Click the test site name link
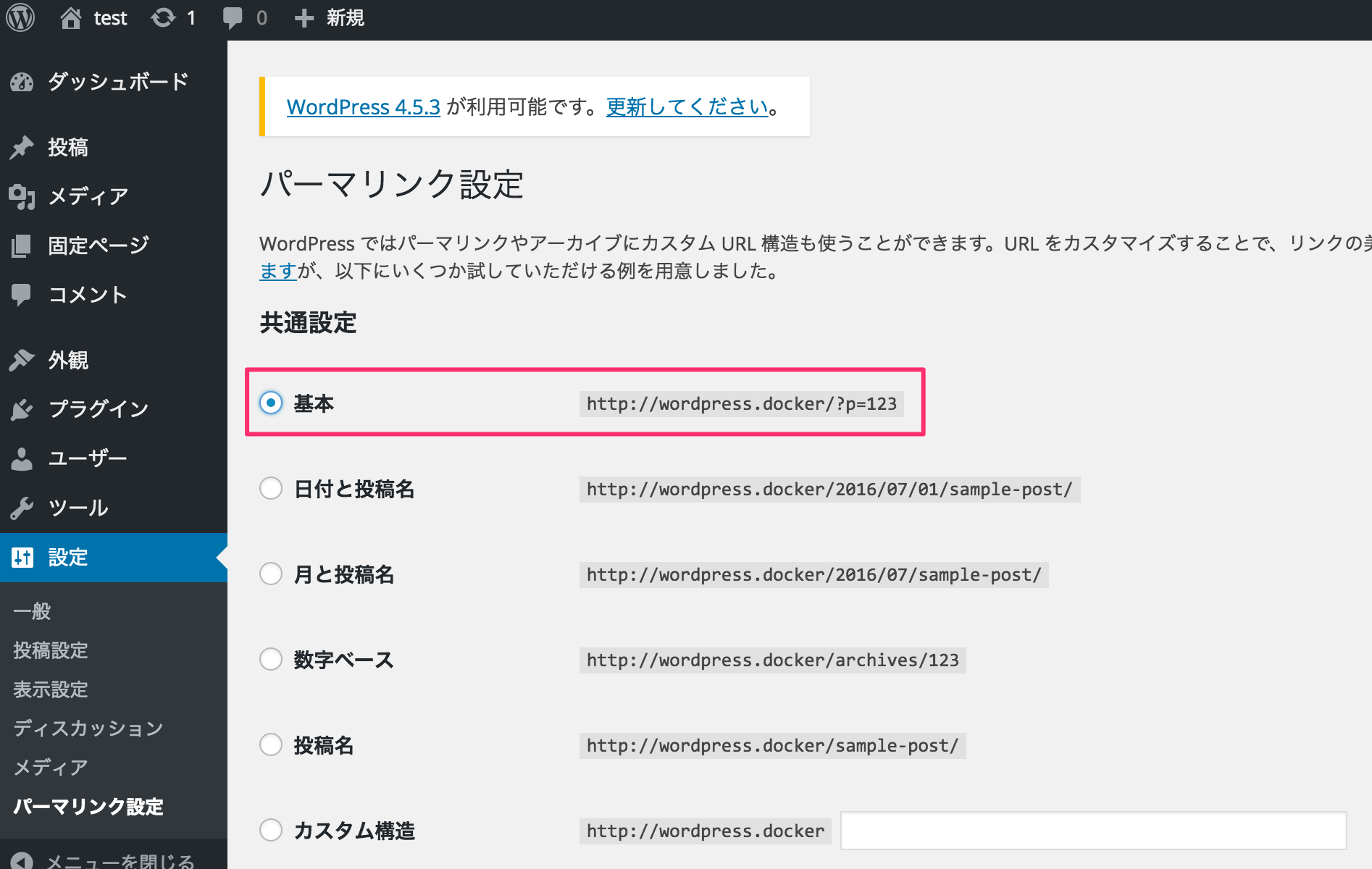Viewport: 1372px width, 869px height. 111,18
